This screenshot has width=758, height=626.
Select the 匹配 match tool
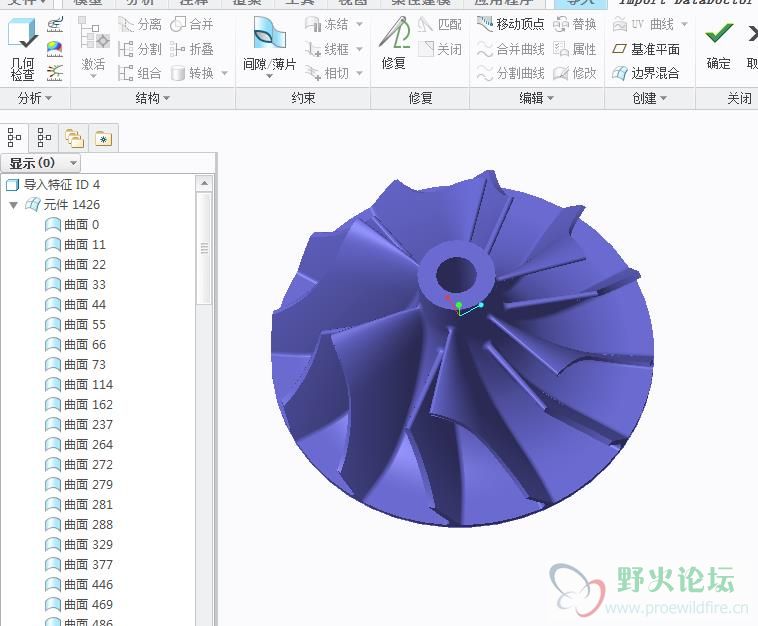tap(440, 24)
